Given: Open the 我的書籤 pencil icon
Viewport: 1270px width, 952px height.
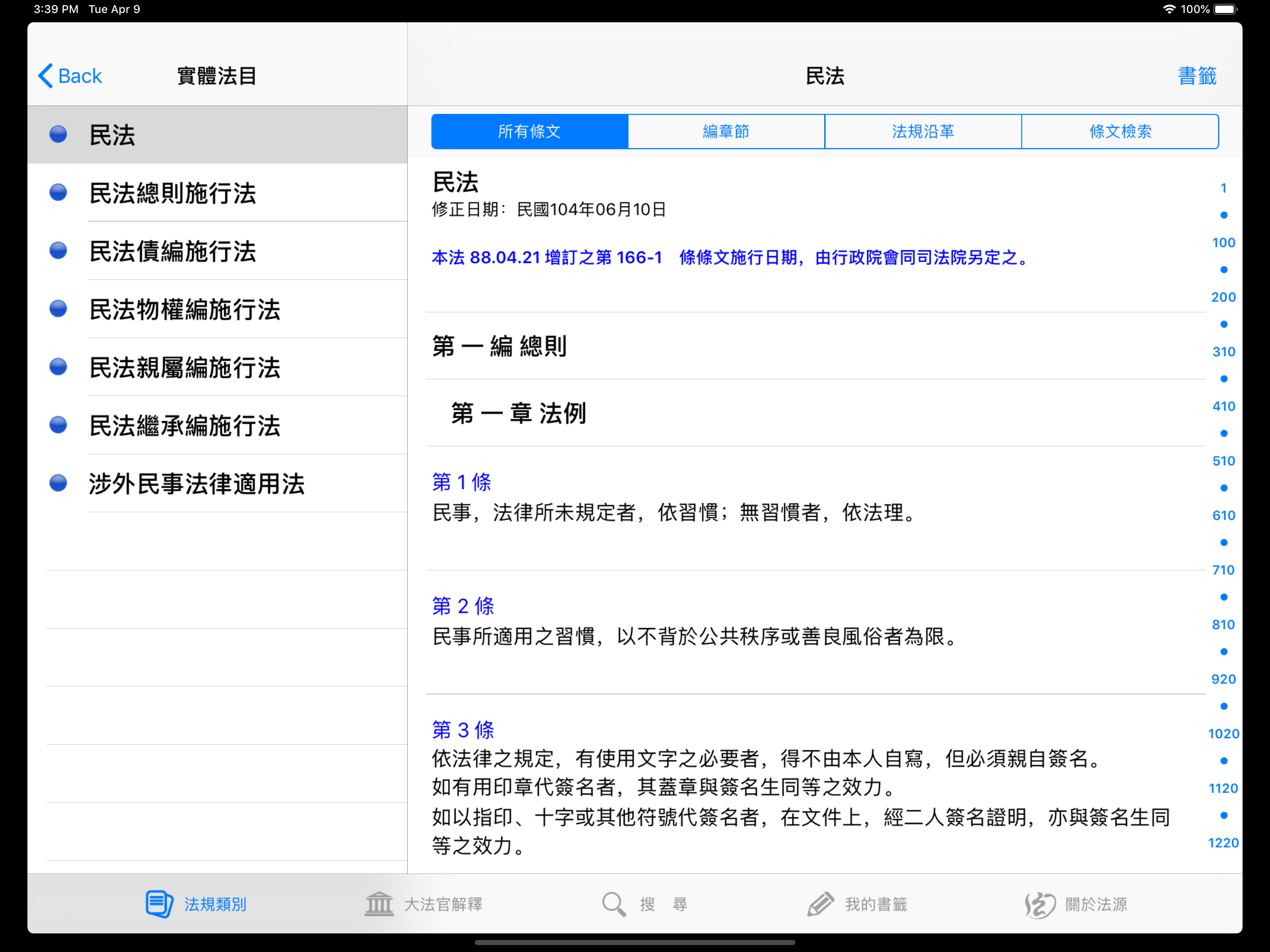Looking at the screenshot, I should tap(820, 904).
